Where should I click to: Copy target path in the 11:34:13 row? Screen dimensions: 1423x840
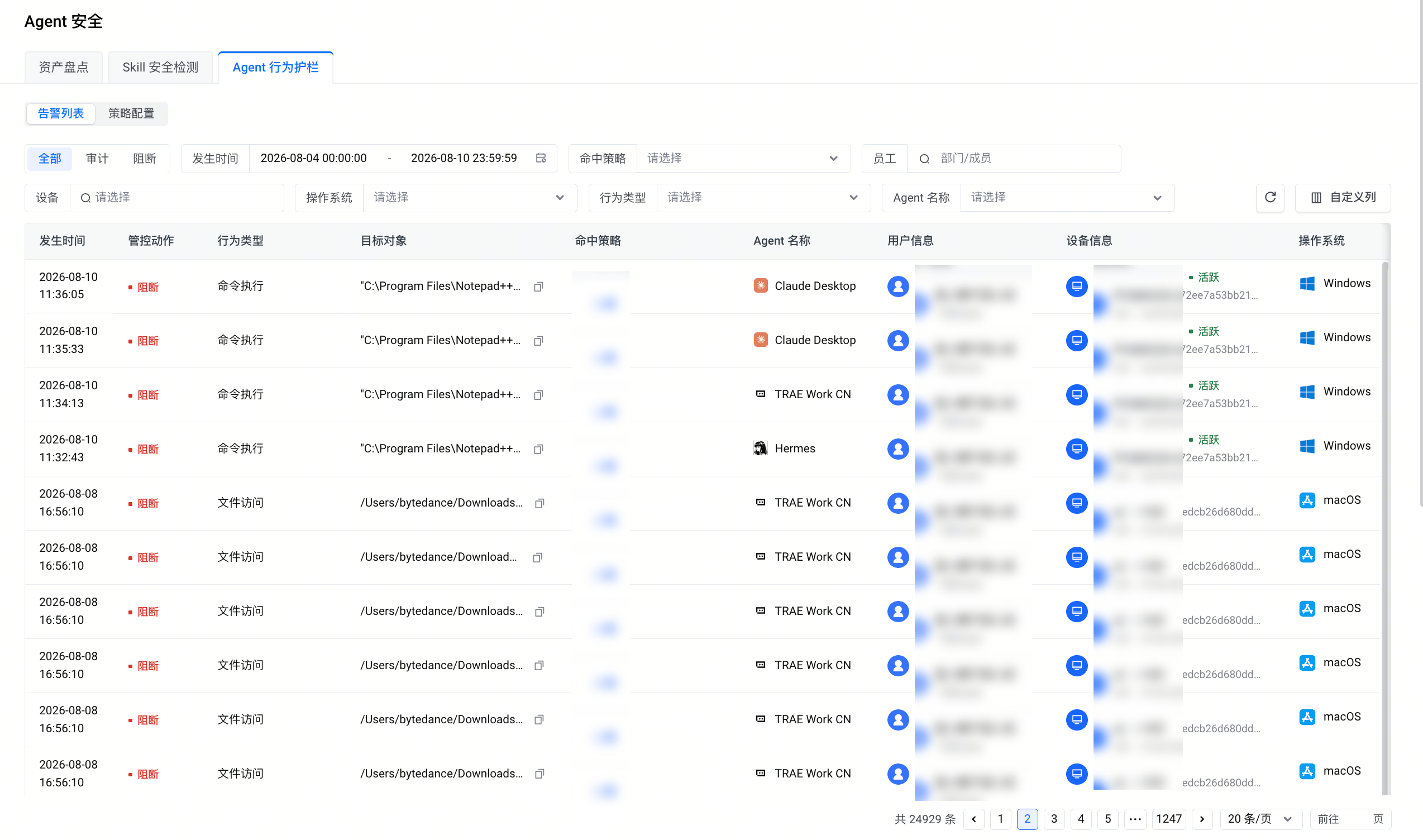[x=538, y=395]
